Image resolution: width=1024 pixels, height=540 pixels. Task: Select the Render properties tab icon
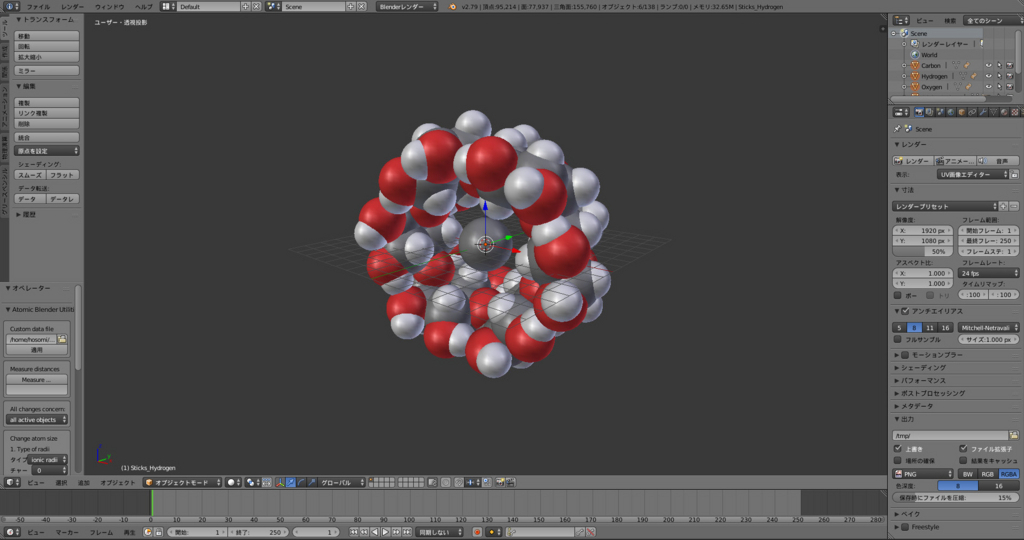920,112
